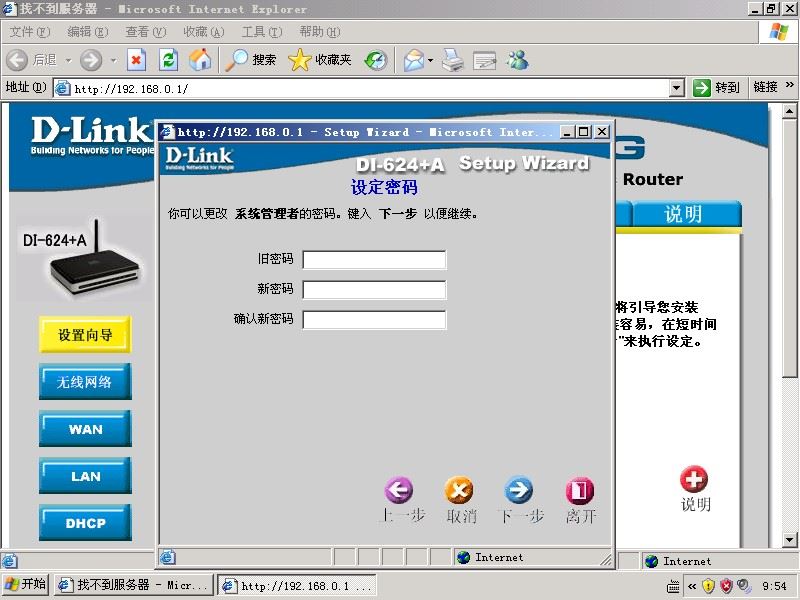The image size is (800, 600).
Task: Open the address bar dropdown arrow
Action: click(676, 88)
